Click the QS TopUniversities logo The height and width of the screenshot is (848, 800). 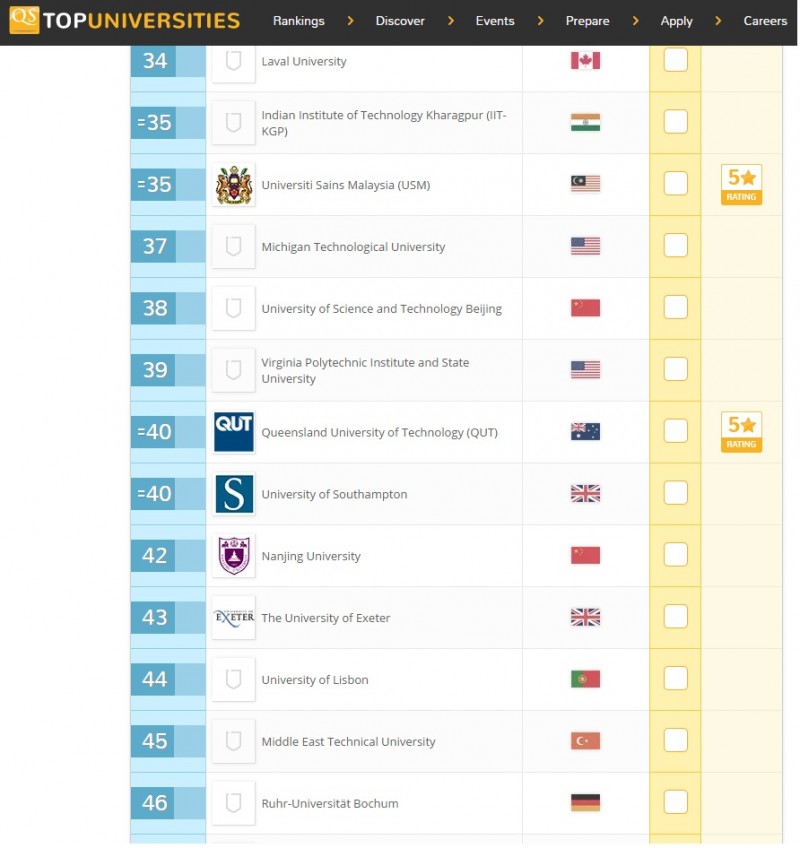pos(124,20)
